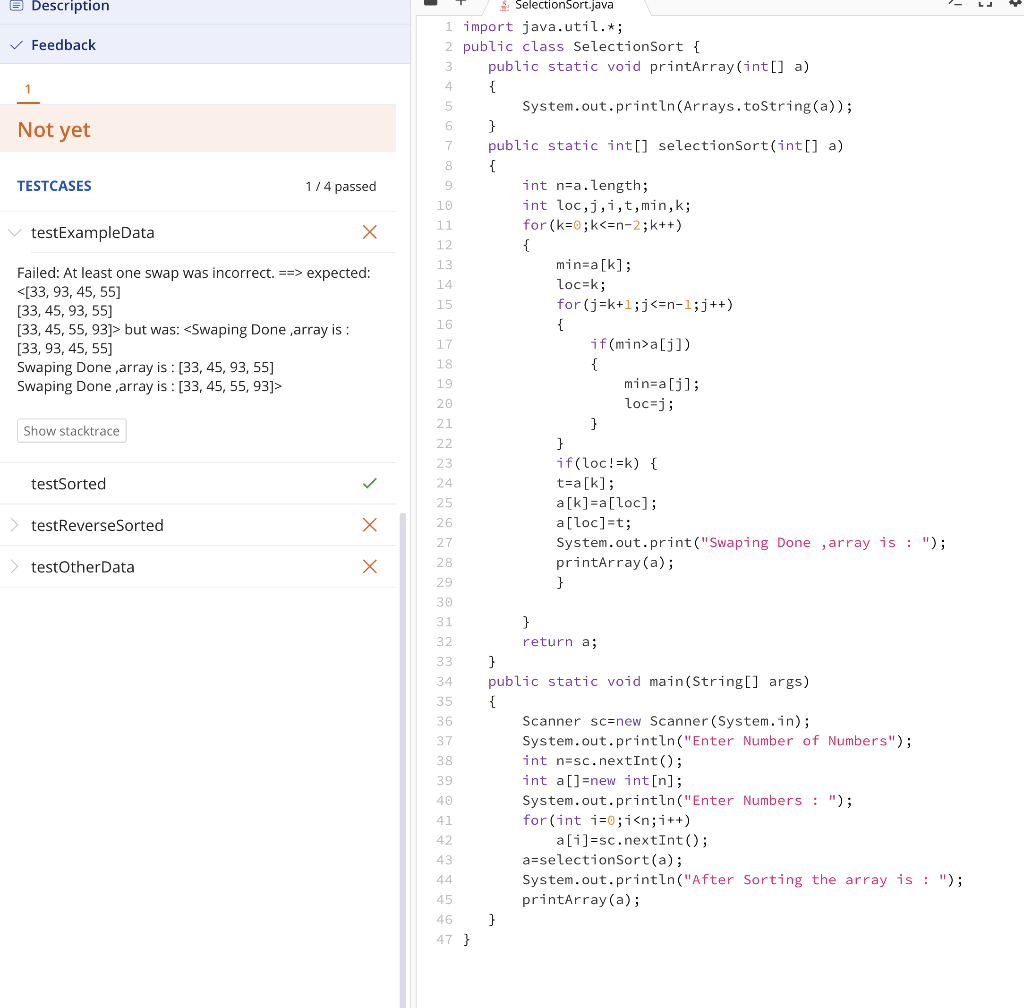Click the failed X icon for testExampleData
This screenshot has width=1024, height=1008.
[370, 232]
